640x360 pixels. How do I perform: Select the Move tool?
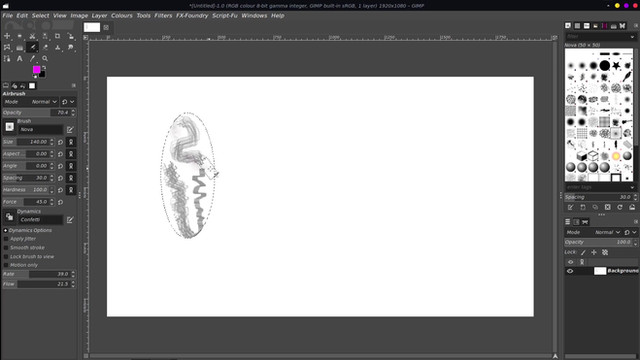[x=7, y=36]
